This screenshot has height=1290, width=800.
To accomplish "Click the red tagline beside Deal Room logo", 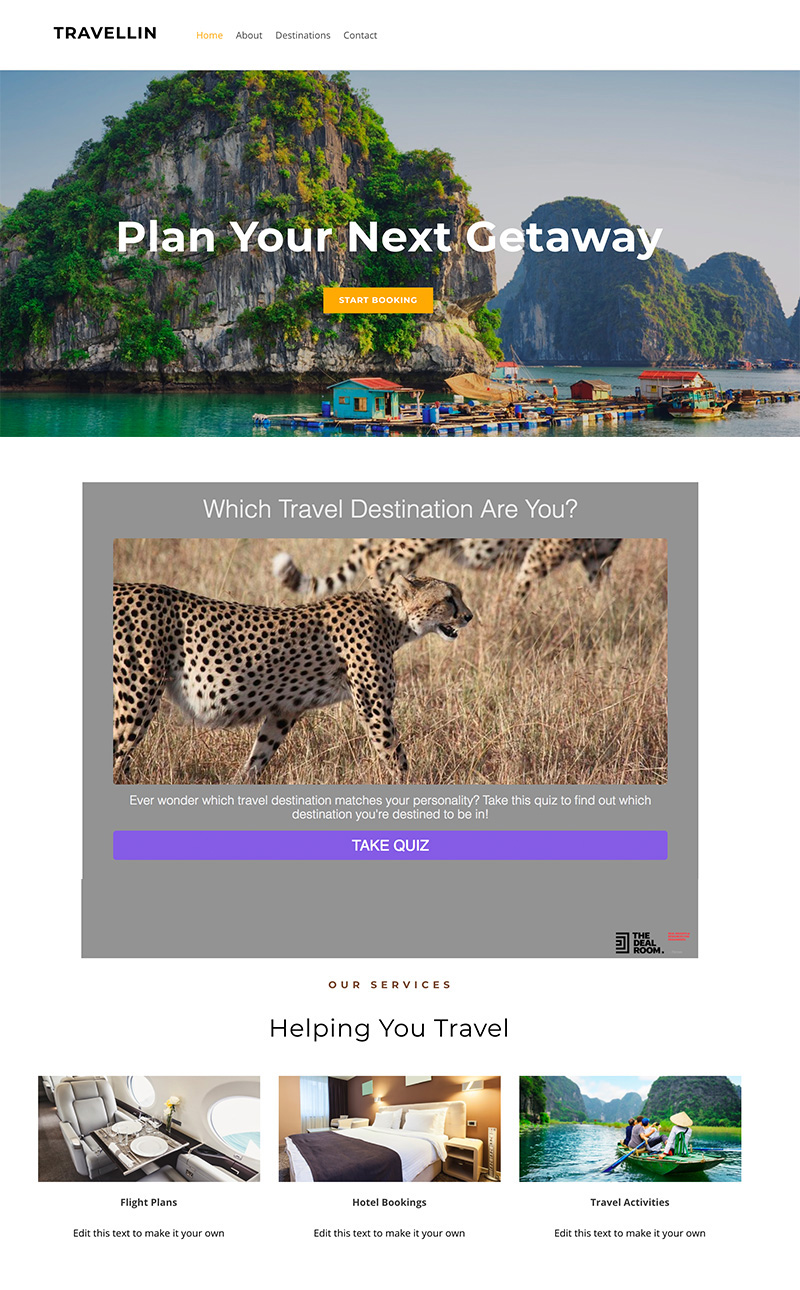I will [x=679, y=937].
